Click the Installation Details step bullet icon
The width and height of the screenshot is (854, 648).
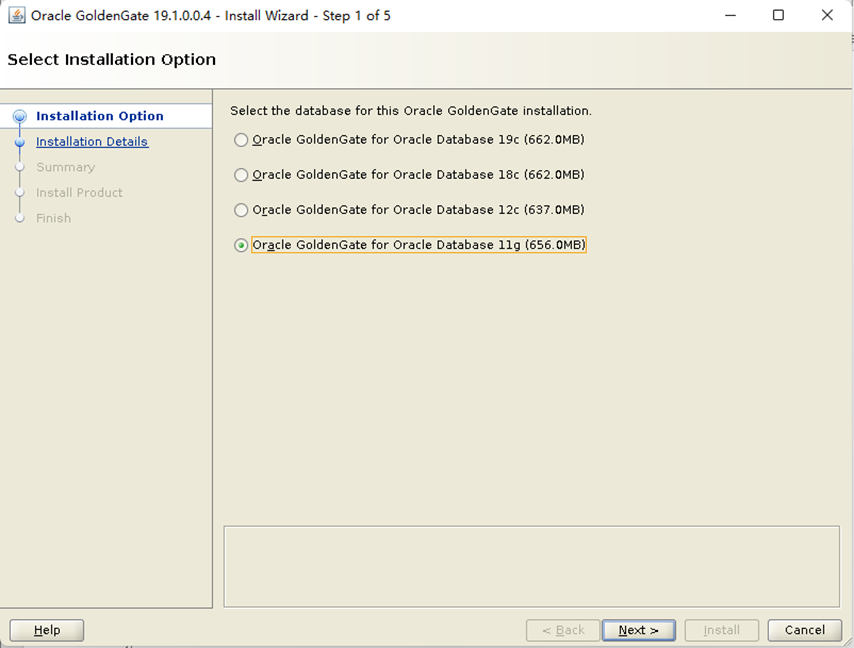(20, 142)
